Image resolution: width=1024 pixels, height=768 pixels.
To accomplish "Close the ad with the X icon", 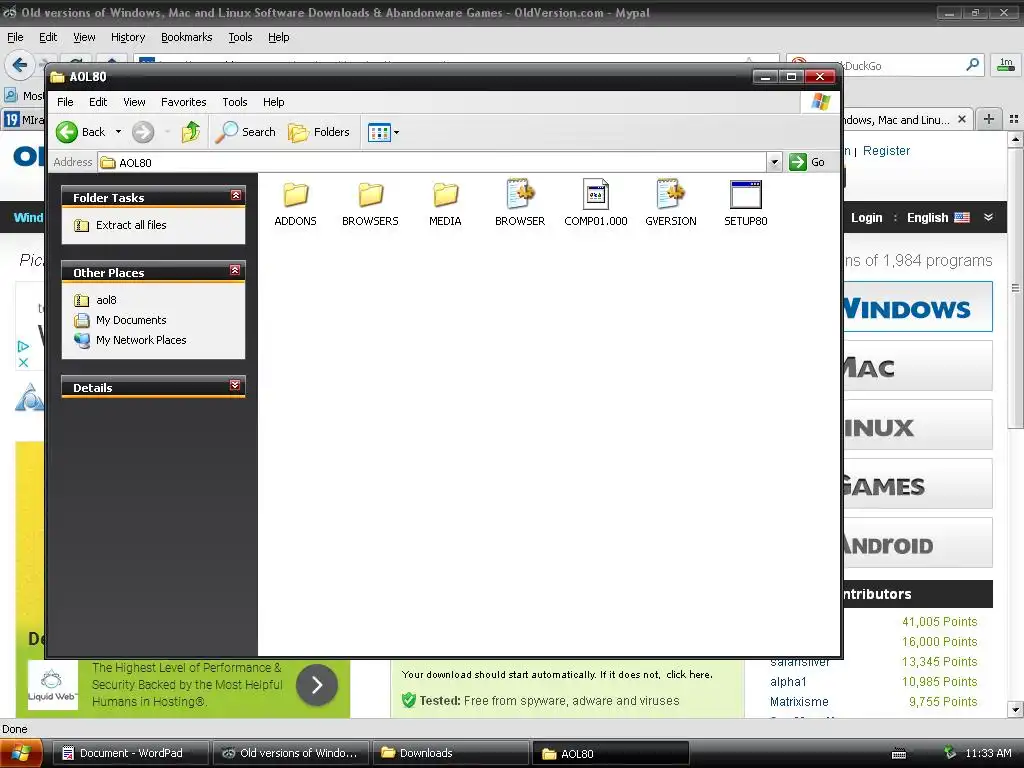I will (x=23, y=362).
